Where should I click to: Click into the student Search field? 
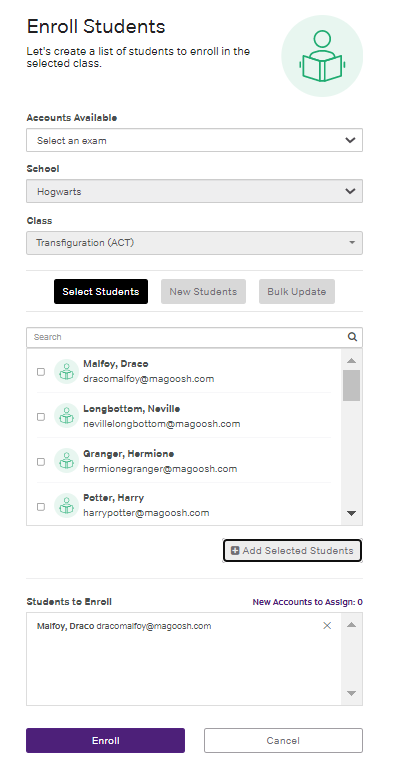pos(187,337)
